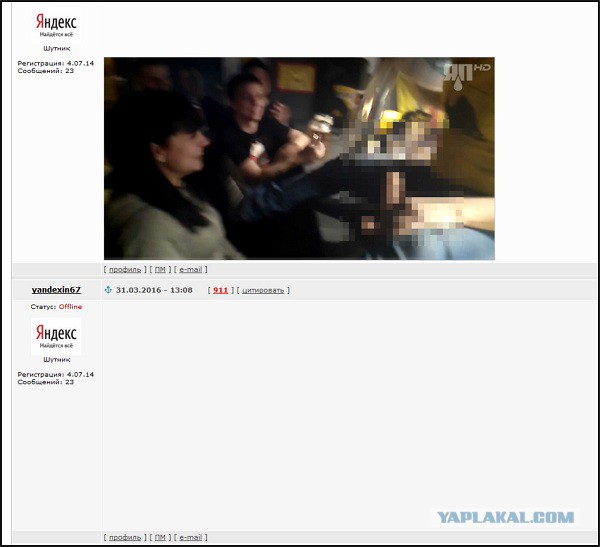Select Регистрация: 4.07.14 in the top post
Screen dimensions: 600x547
point(55,63)
